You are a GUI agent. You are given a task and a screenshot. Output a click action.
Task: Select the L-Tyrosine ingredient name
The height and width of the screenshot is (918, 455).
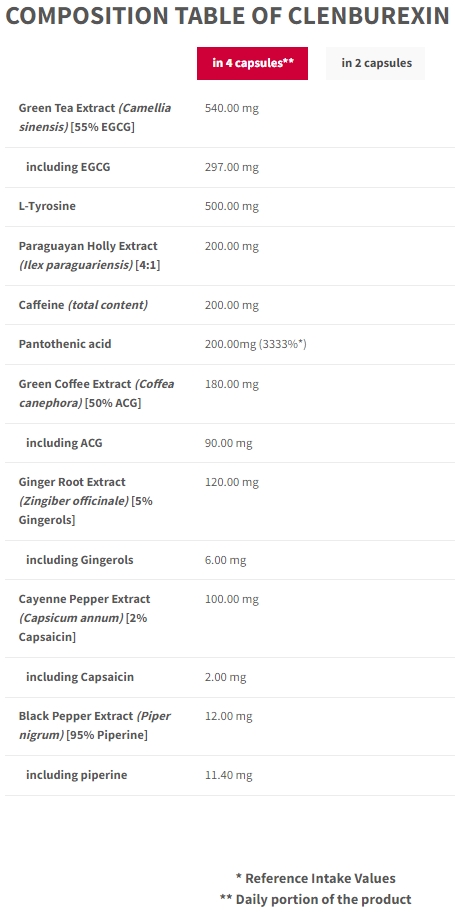[x=47, y=206]
